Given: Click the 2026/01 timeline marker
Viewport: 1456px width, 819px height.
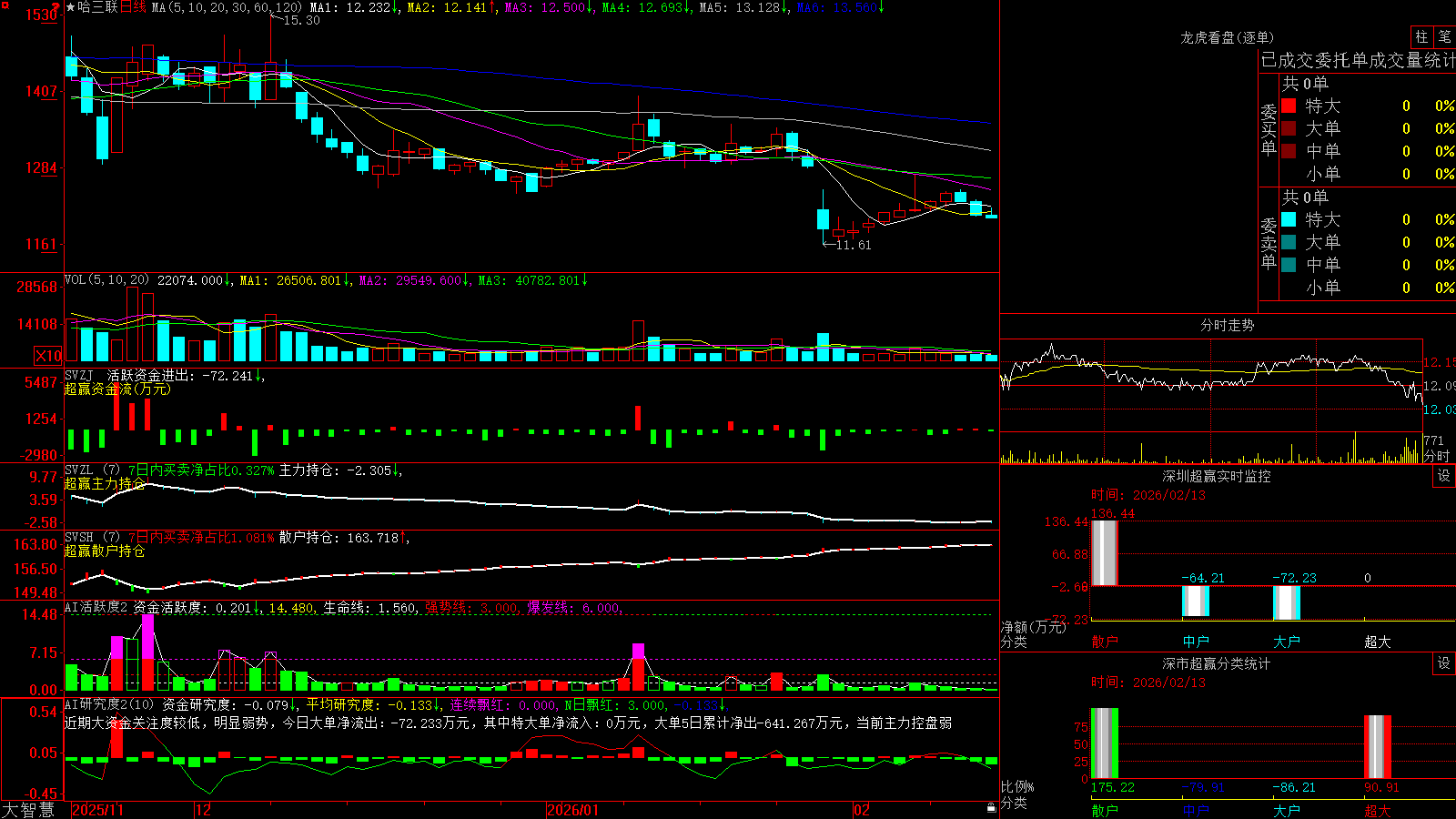Looking at the screenshot, I should coord(572,810).
